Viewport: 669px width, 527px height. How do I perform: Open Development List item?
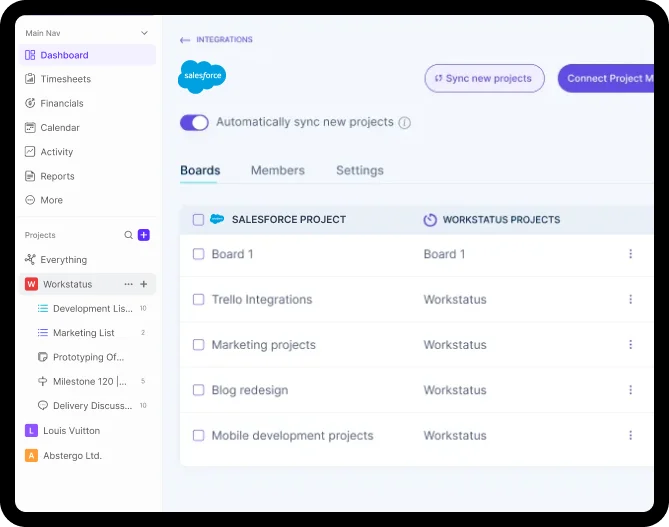tap(92, 309)
